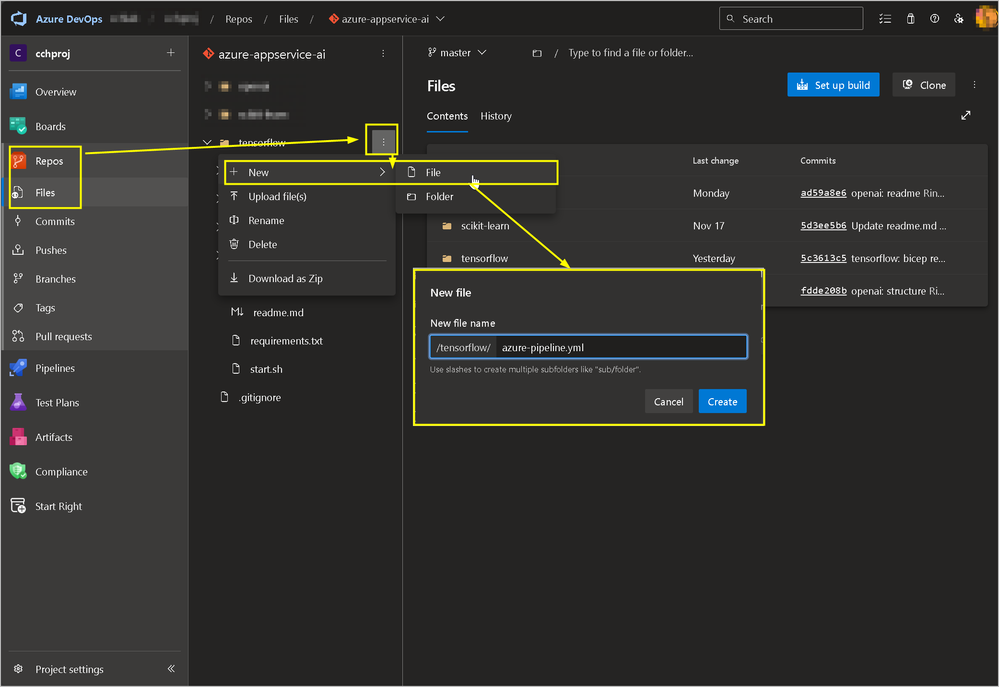Open more options for azure-appservice-ai repo
This screenshot has height=687, width=999.
click(x=383, y=54)
